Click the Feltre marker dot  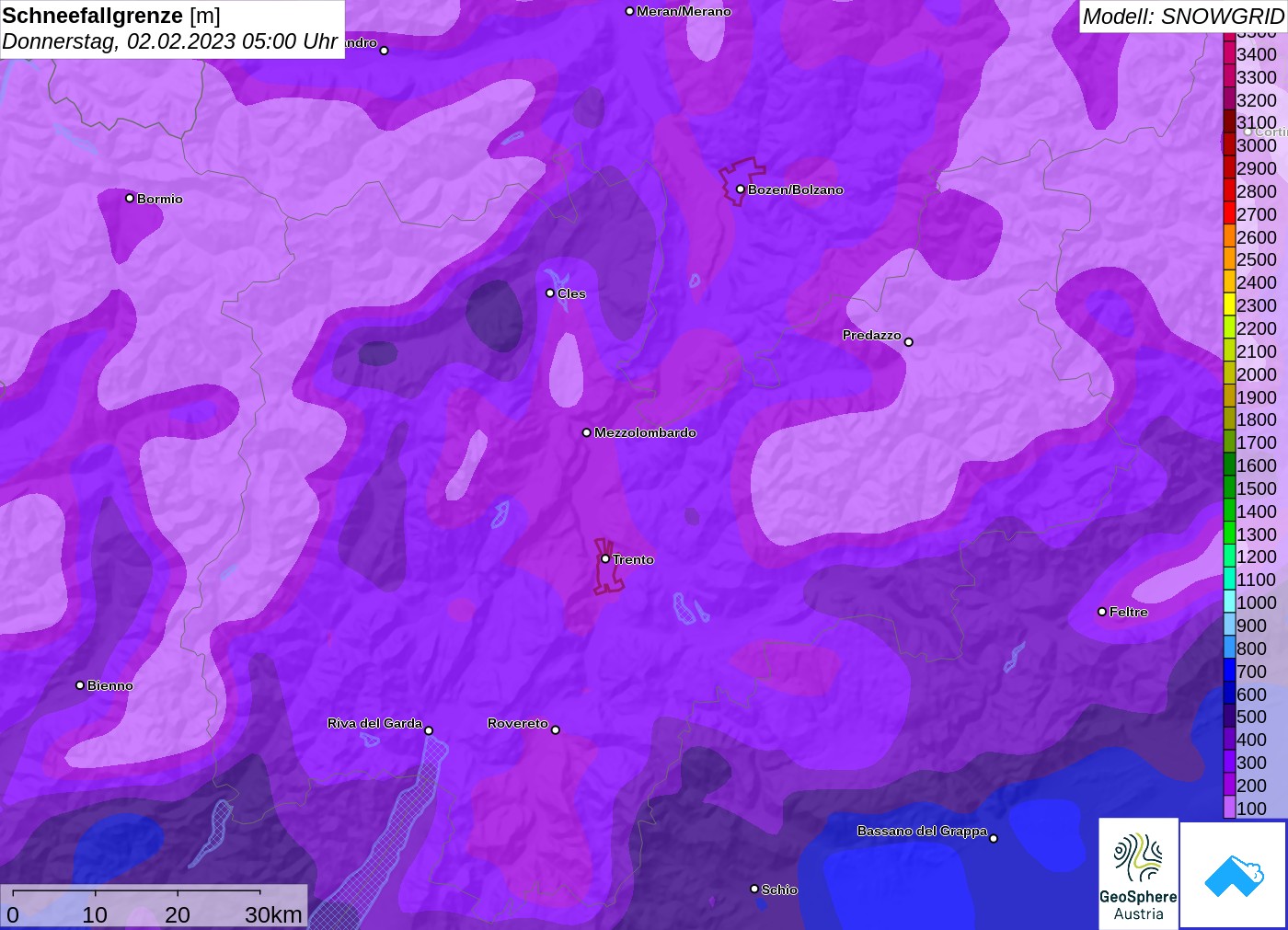(x=1102, y=612)
